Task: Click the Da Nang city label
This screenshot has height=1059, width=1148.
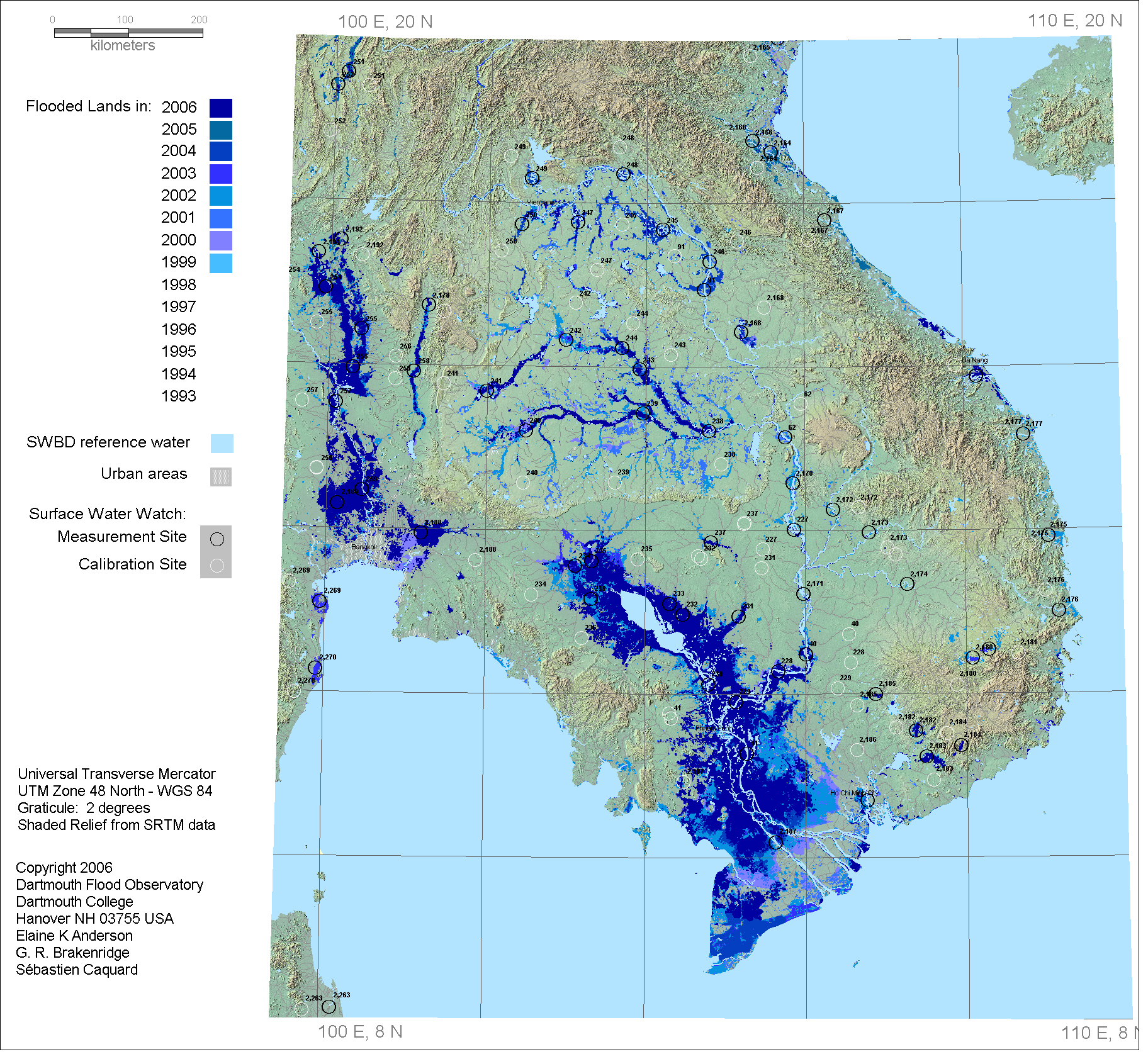Action: point(974,361)
